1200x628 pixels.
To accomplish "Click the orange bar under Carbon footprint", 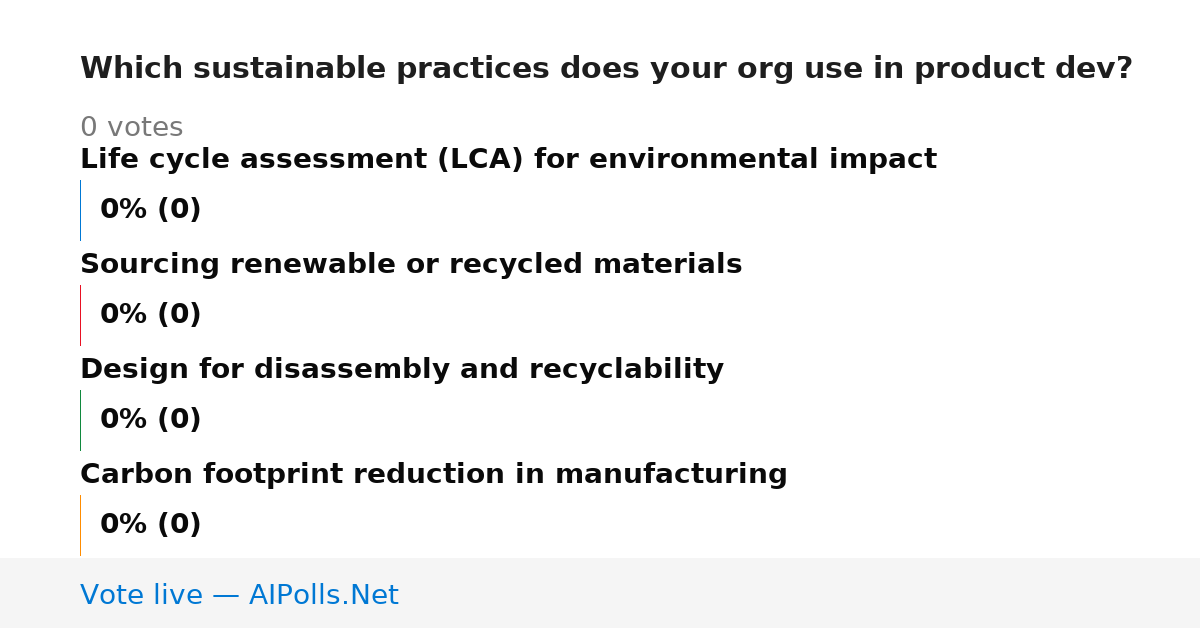I will tap(80, 525).
